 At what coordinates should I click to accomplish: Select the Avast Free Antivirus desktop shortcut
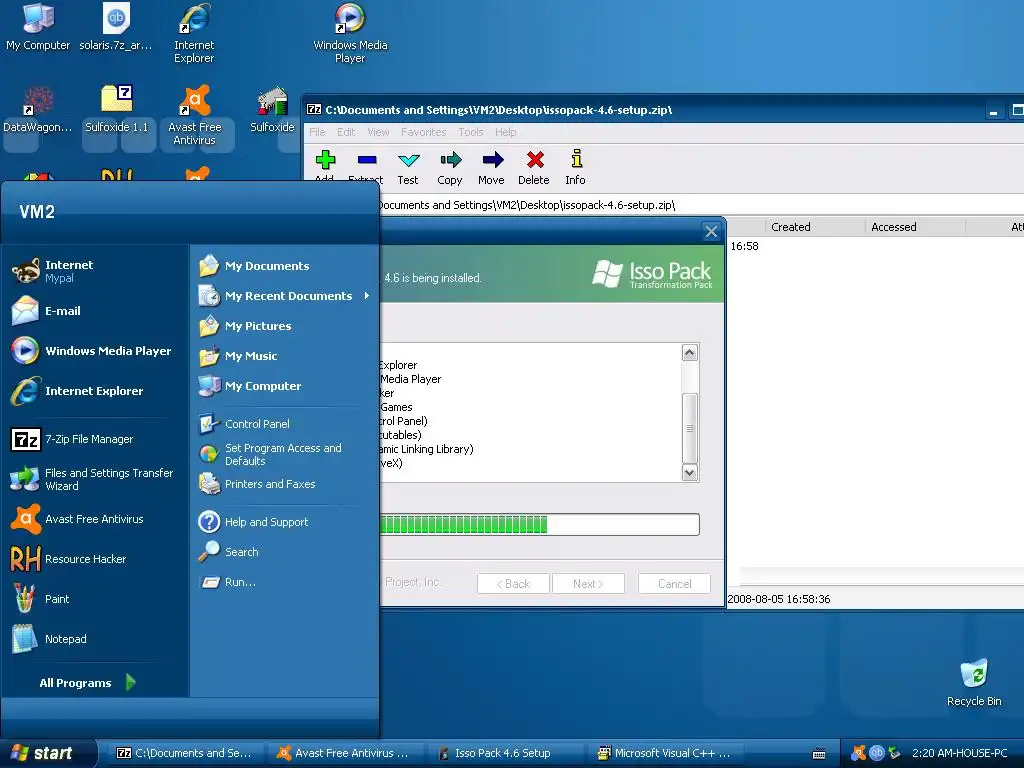pos(195,116)
